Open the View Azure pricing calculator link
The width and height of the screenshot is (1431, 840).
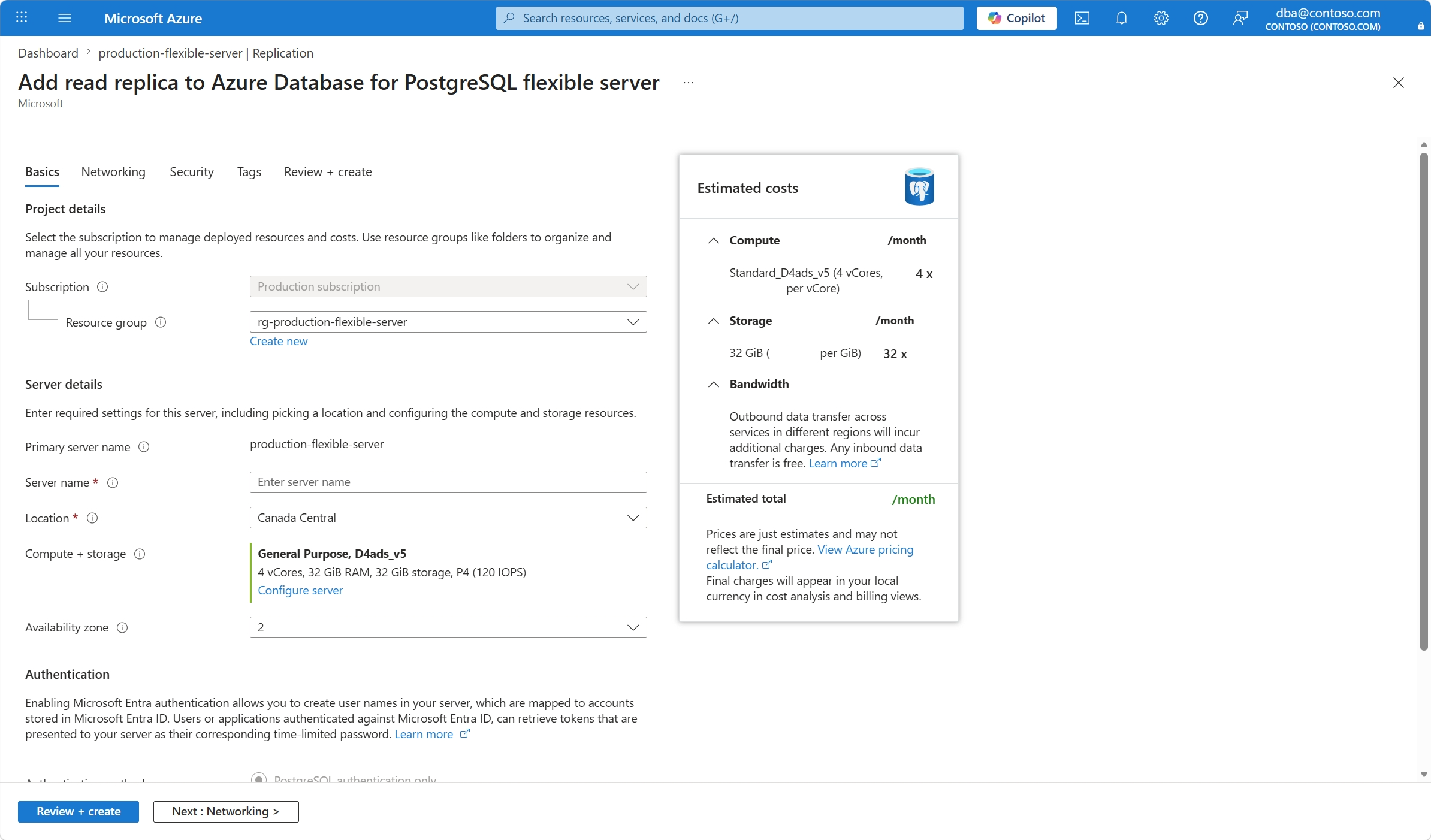coord(810,557)
